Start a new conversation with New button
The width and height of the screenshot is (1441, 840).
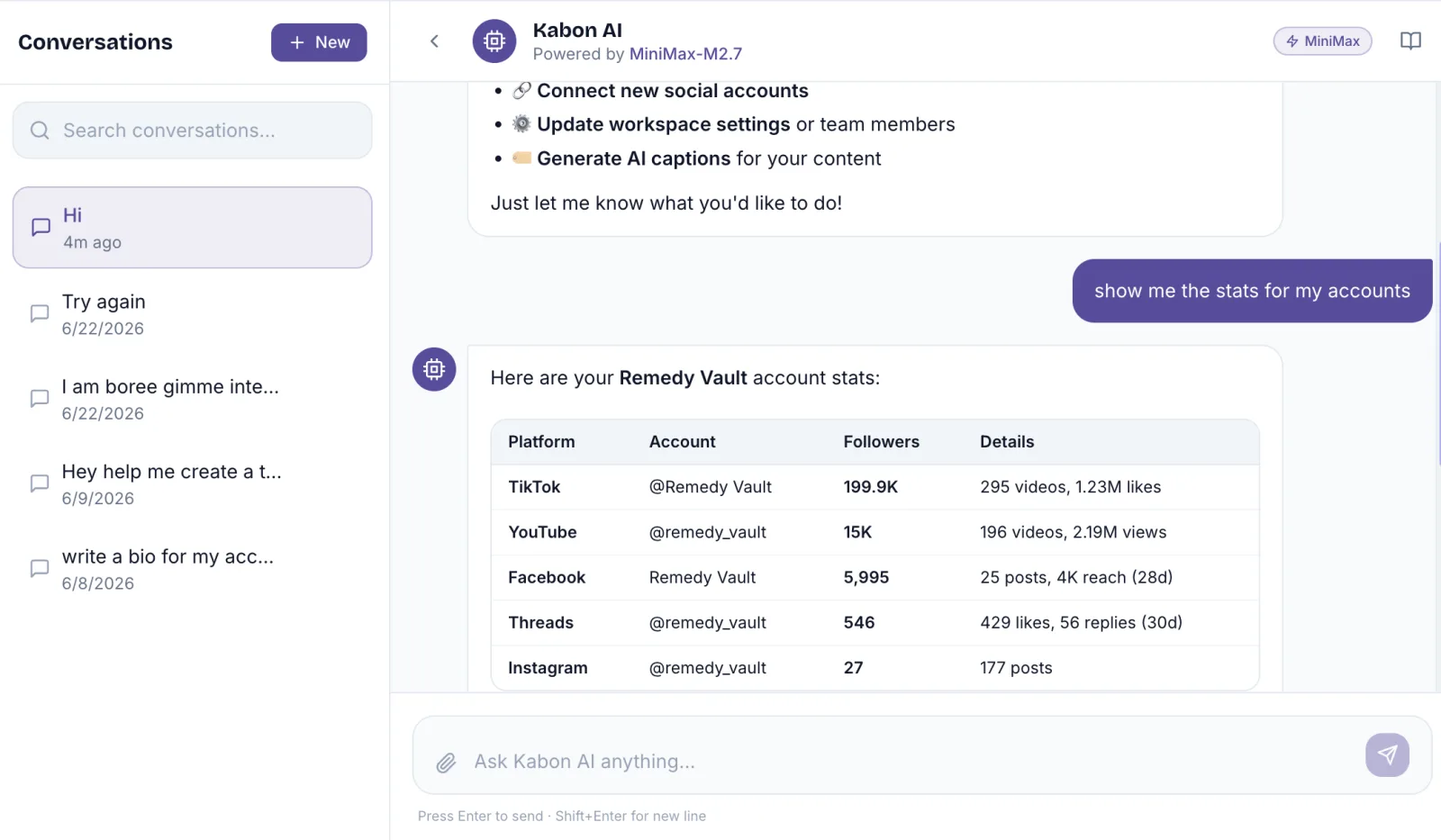pyautogui.click(x=319, y=42)
